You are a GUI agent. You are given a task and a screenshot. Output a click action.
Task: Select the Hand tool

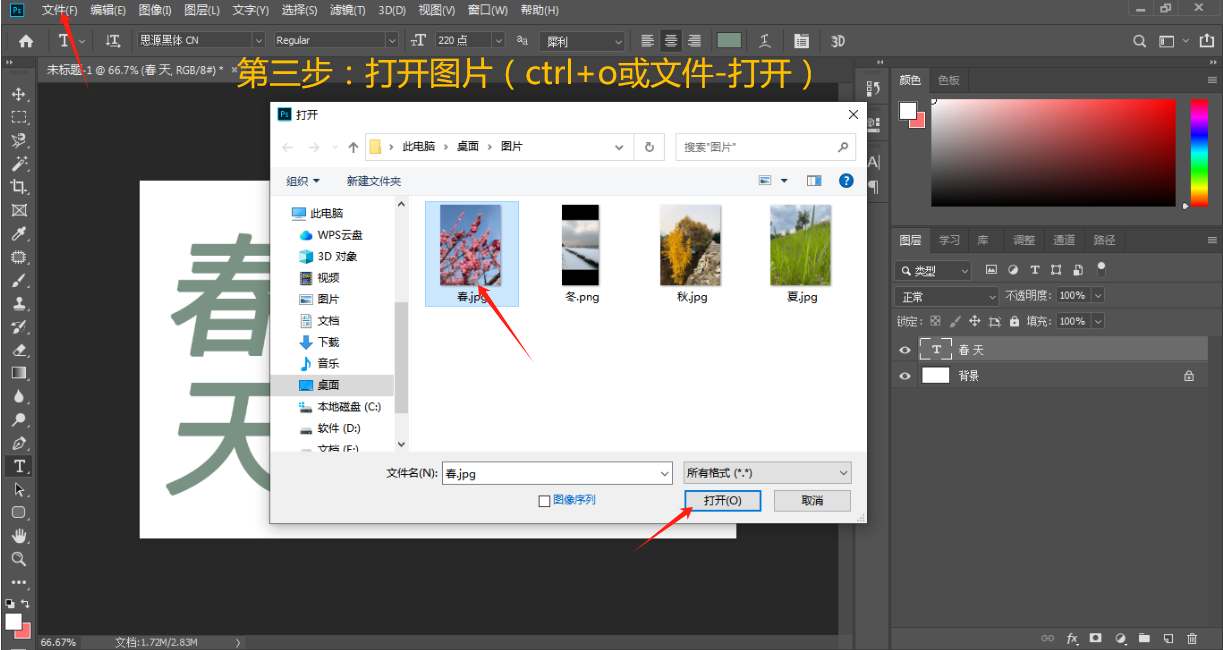point(18,536)
